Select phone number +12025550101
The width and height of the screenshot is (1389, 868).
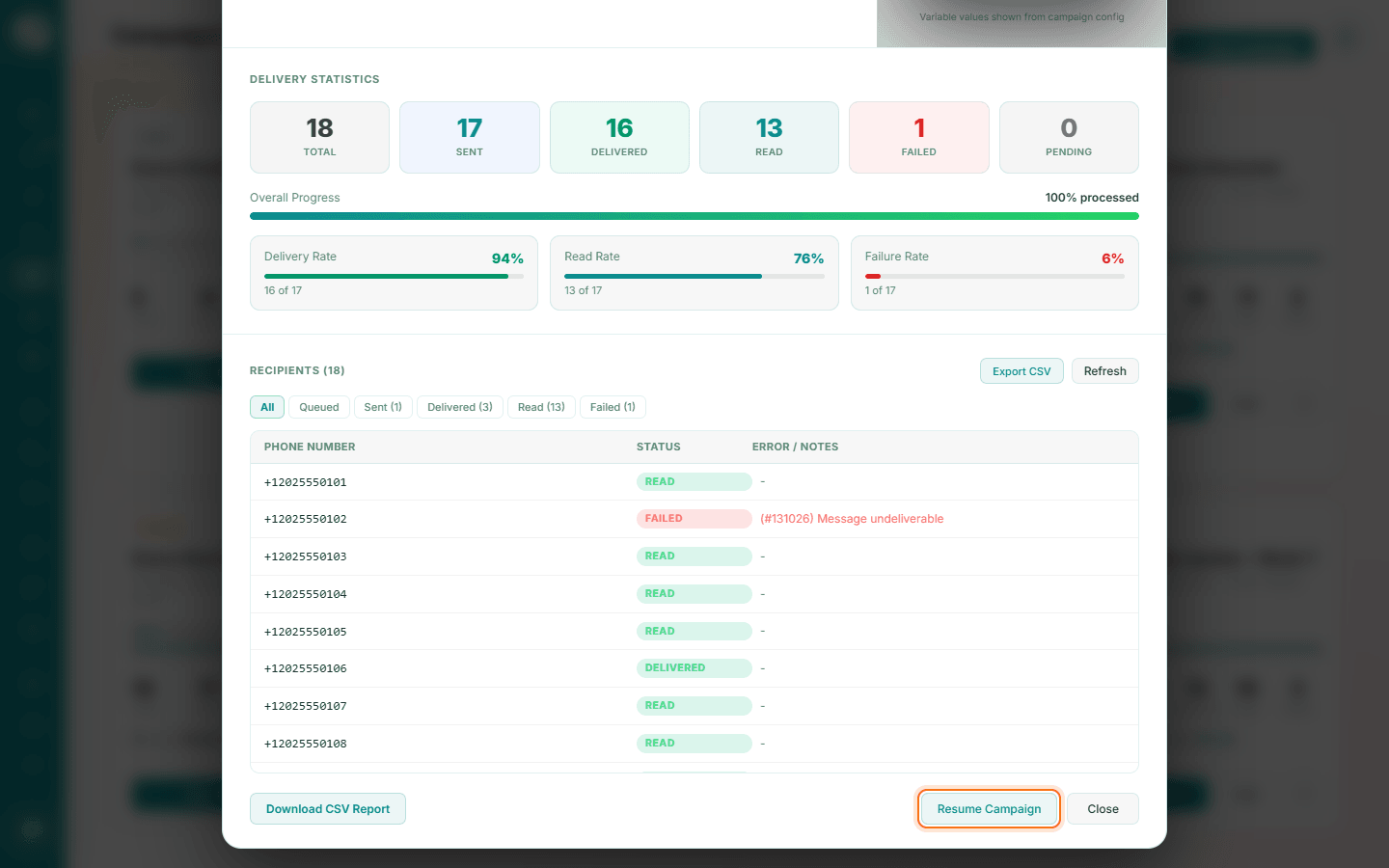[306, 482]
